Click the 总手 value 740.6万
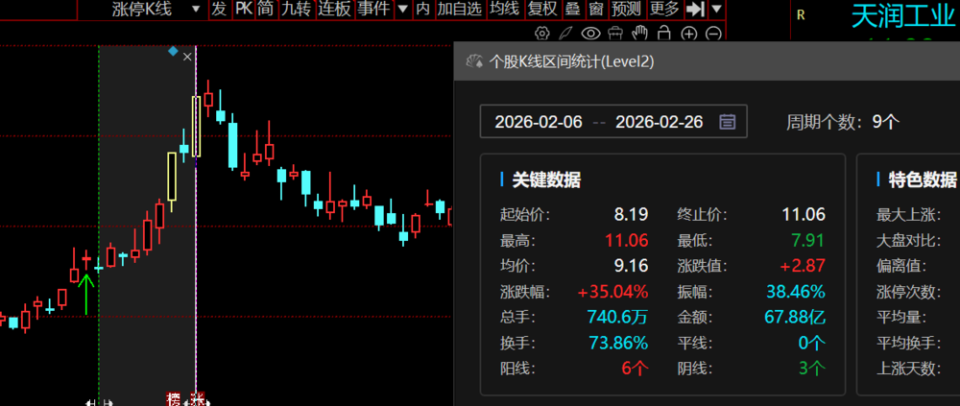This screenshot has width=960, height=406. [617, 317]
